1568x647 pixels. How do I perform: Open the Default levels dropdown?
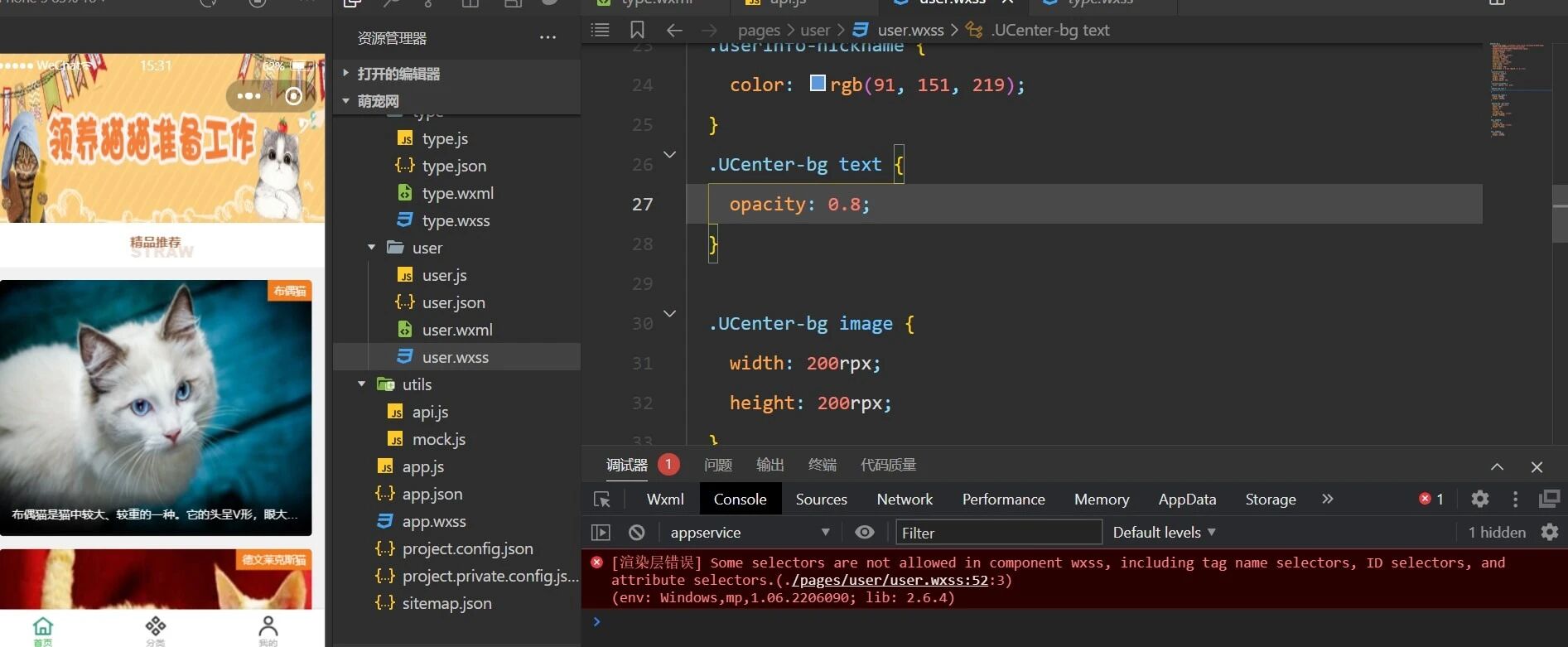coord(1164,532)
